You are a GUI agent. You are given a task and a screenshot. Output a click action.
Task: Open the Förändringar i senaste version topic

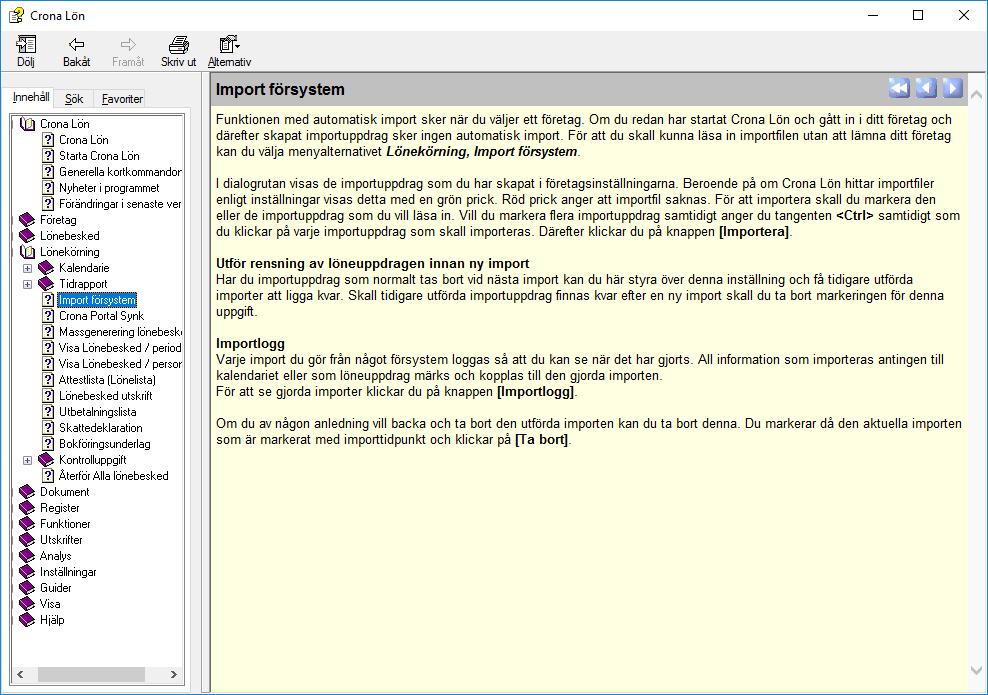tap(120, 204)
